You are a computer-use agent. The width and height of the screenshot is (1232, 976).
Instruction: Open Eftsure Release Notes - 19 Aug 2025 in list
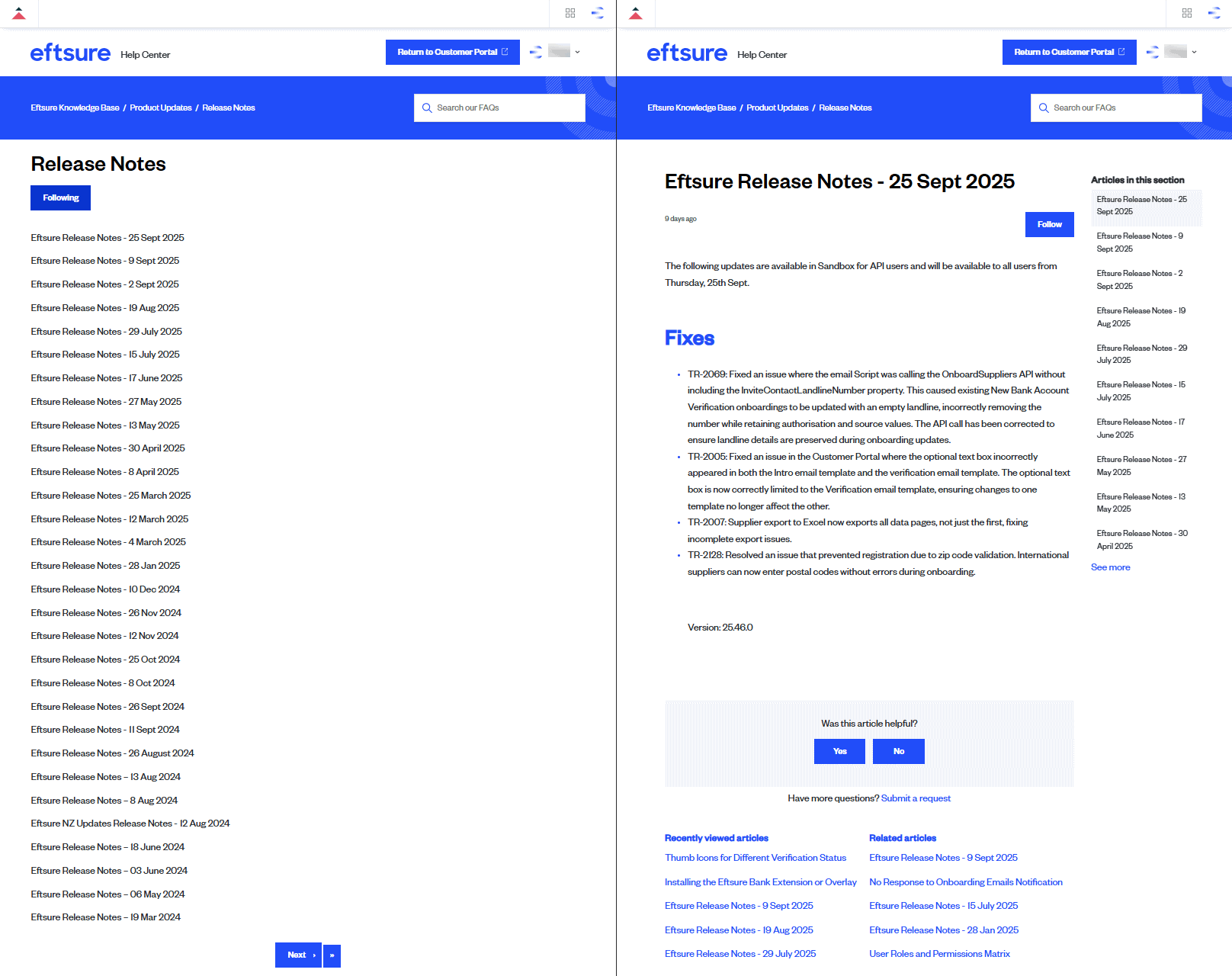[x=105, y=308]
